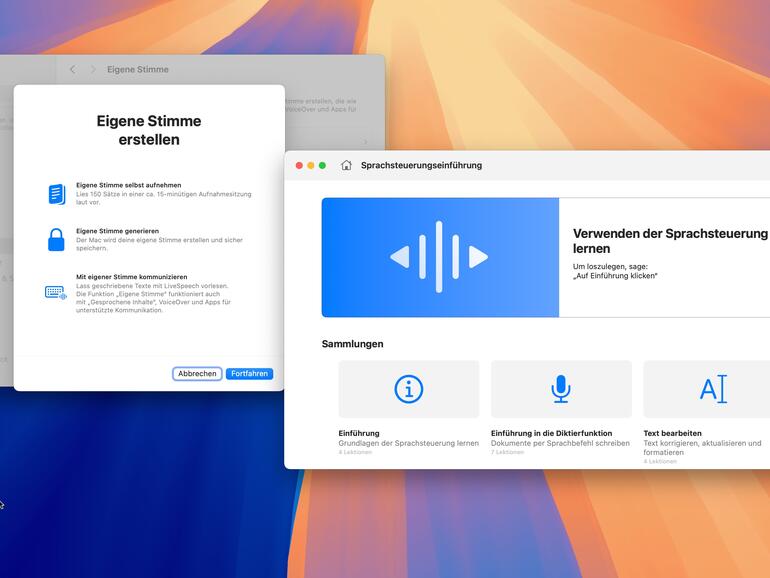Screen dimensions: 770x578
Task: Click the Eigene Stimme selbst aufnehmen text
Action: coord(129,185)
